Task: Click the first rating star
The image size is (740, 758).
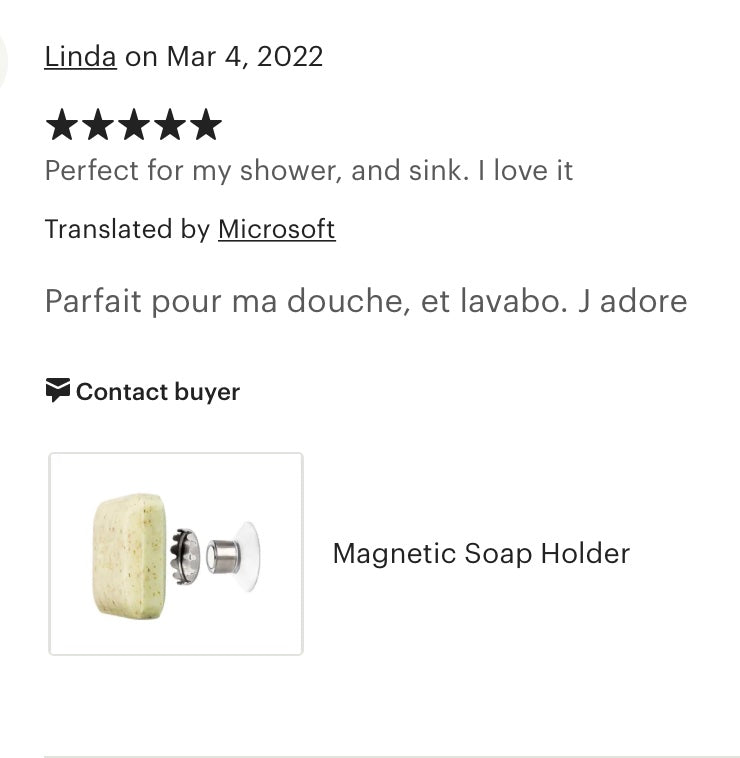Action: tap(61, 126)
